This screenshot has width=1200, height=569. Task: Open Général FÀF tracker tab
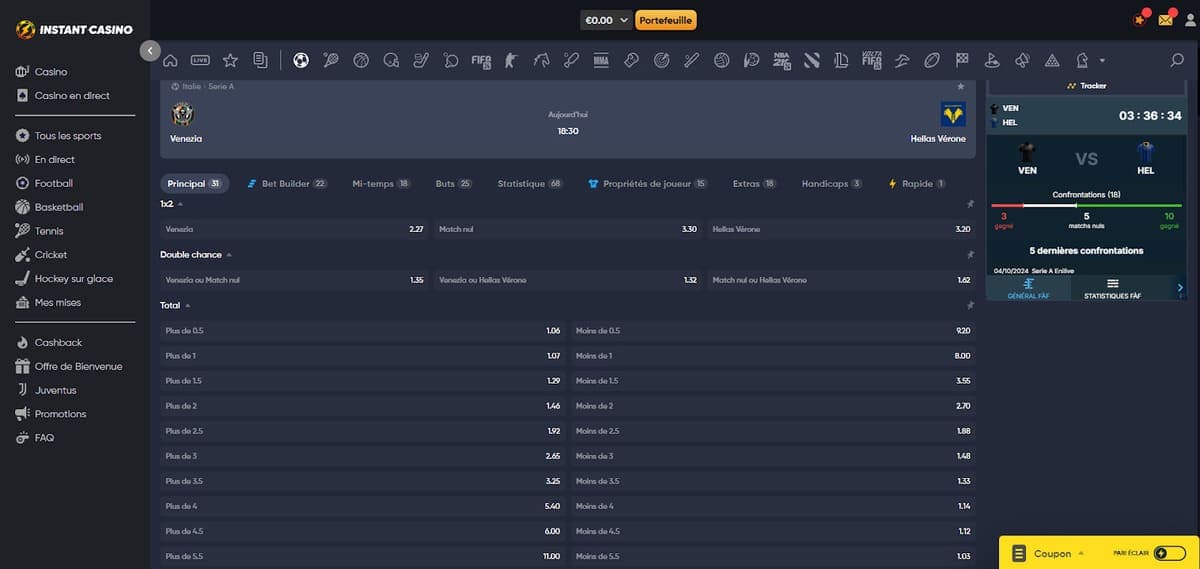[x=1029, y=288]
